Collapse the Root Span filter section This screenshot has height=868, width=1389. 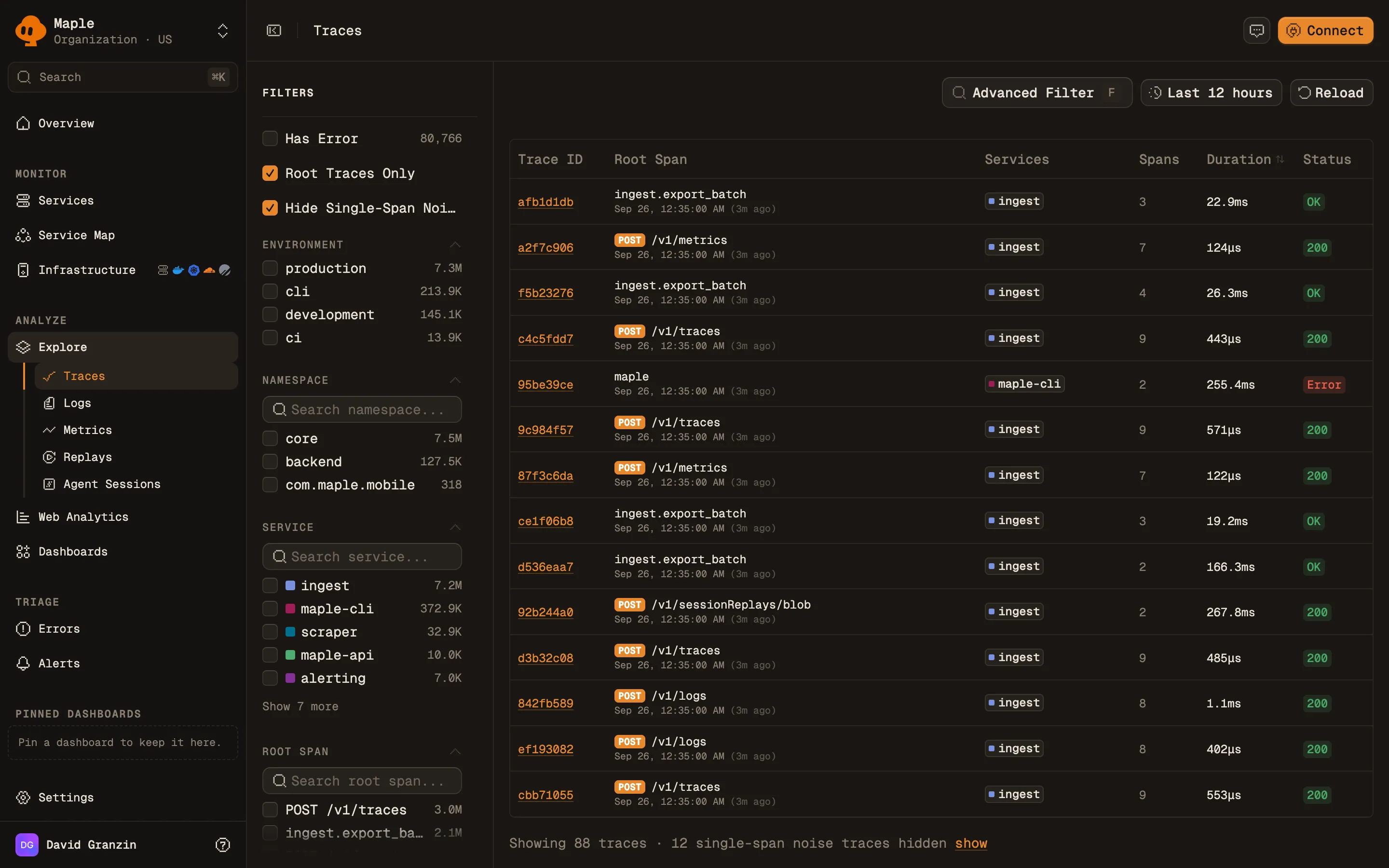455,751
